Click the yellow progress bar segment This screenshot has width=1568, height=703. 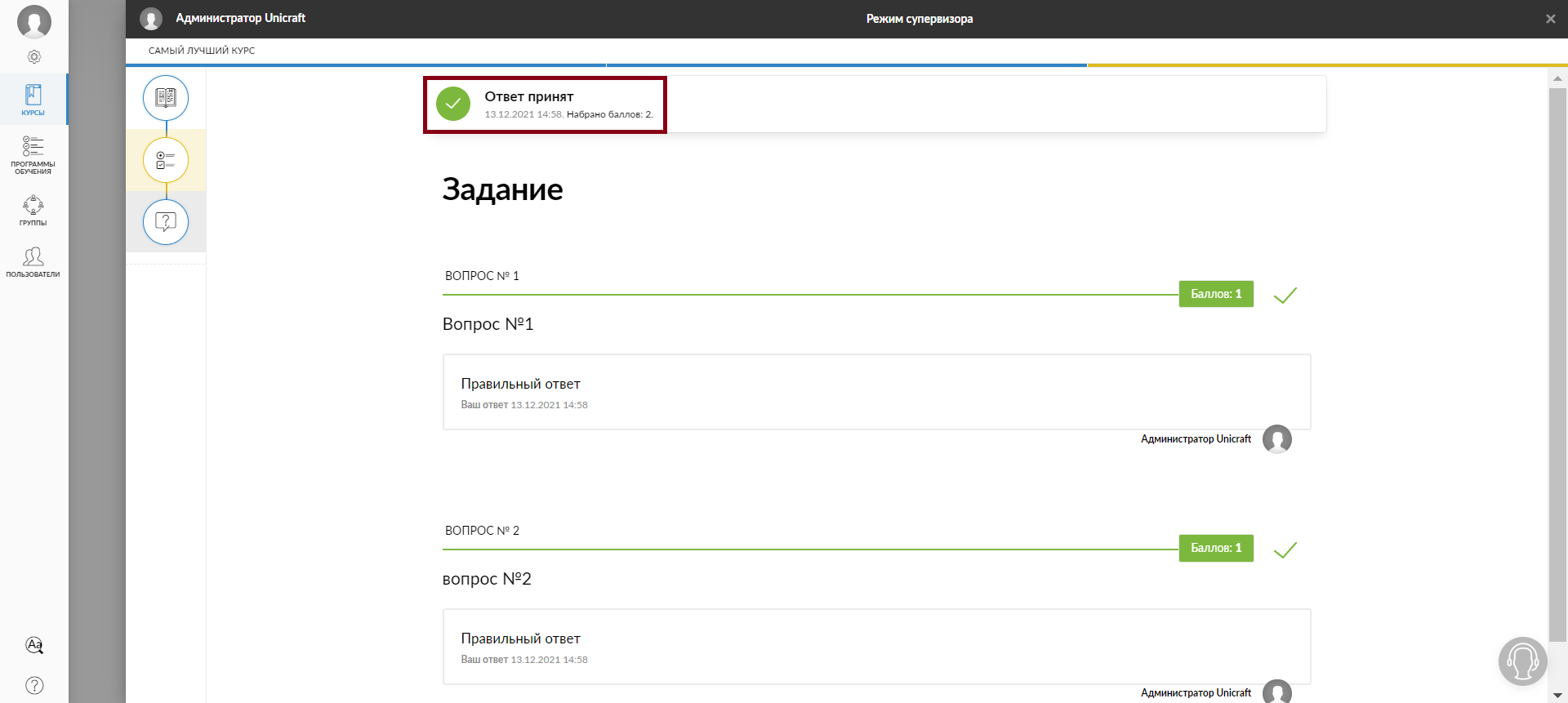(1326, 65)
